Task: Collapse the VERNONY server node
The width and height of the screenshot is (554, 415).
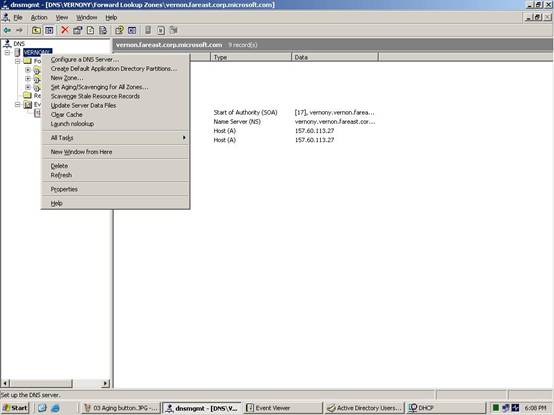Action: [7, 53]
